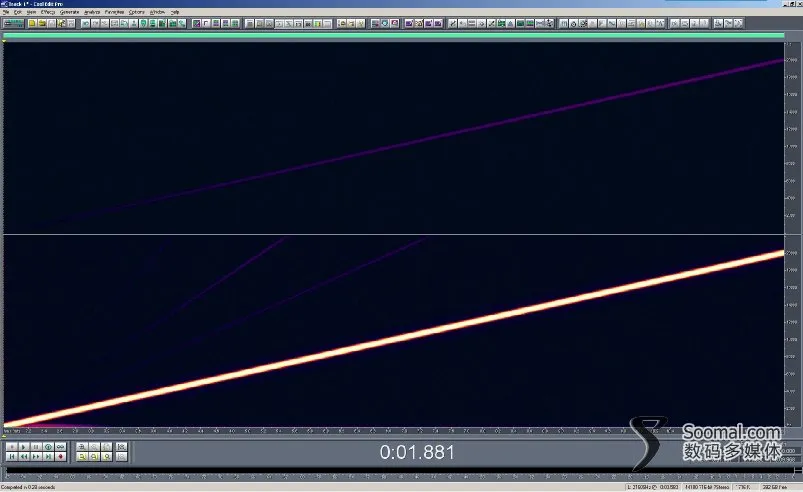Click the circled Play to End button

pyautogui.click(x=48, y=446)
